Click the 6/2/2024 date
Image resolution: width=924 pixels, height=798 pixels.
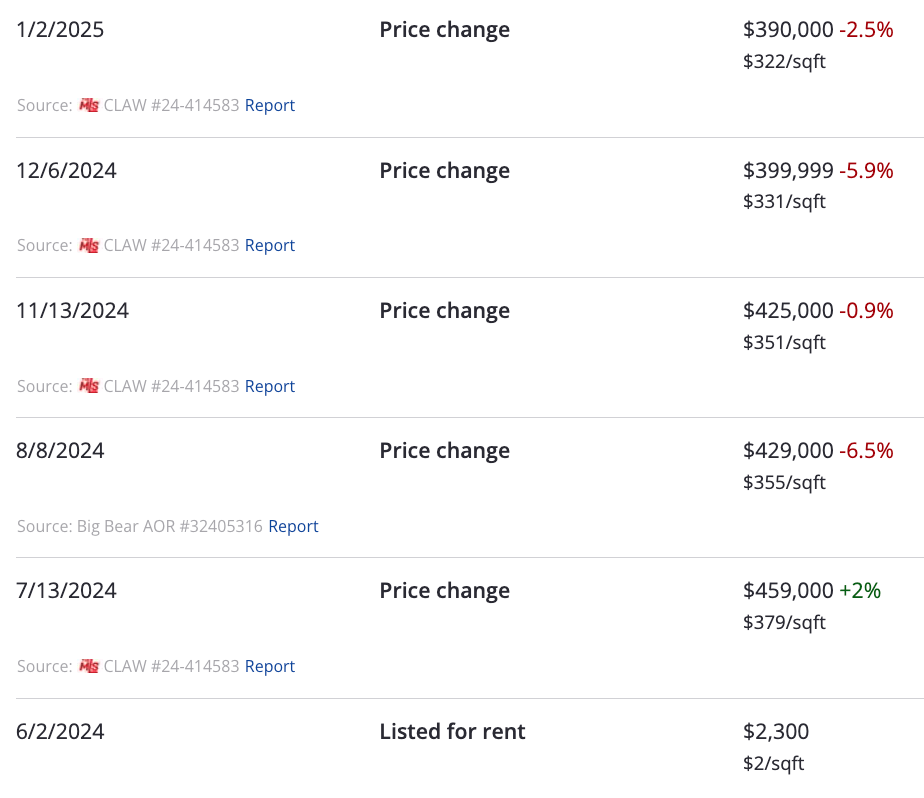click(x=60, y=732)
